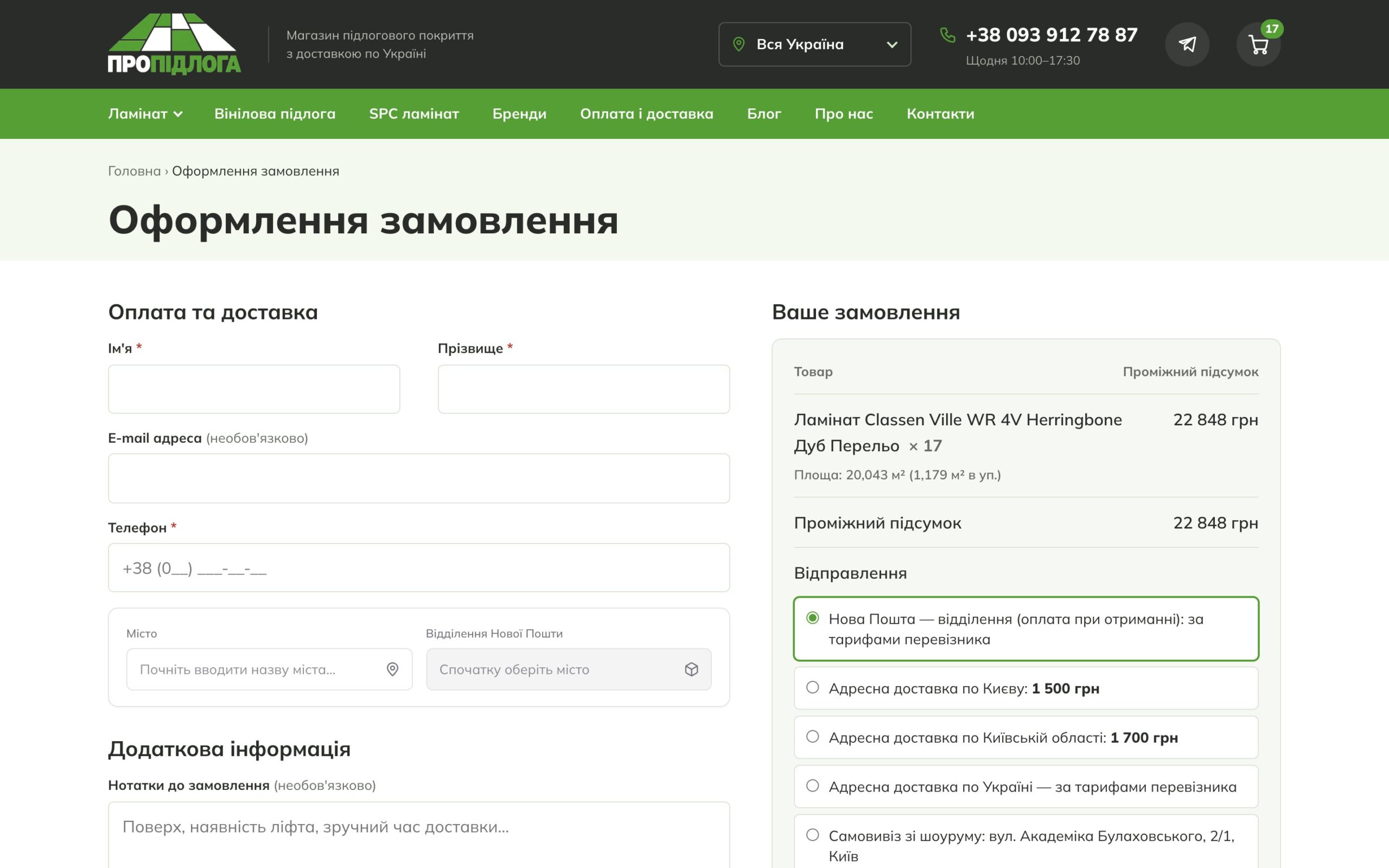Open Бренди menu item
Screen dimensions: 1389x868
(x=519, y=114)
